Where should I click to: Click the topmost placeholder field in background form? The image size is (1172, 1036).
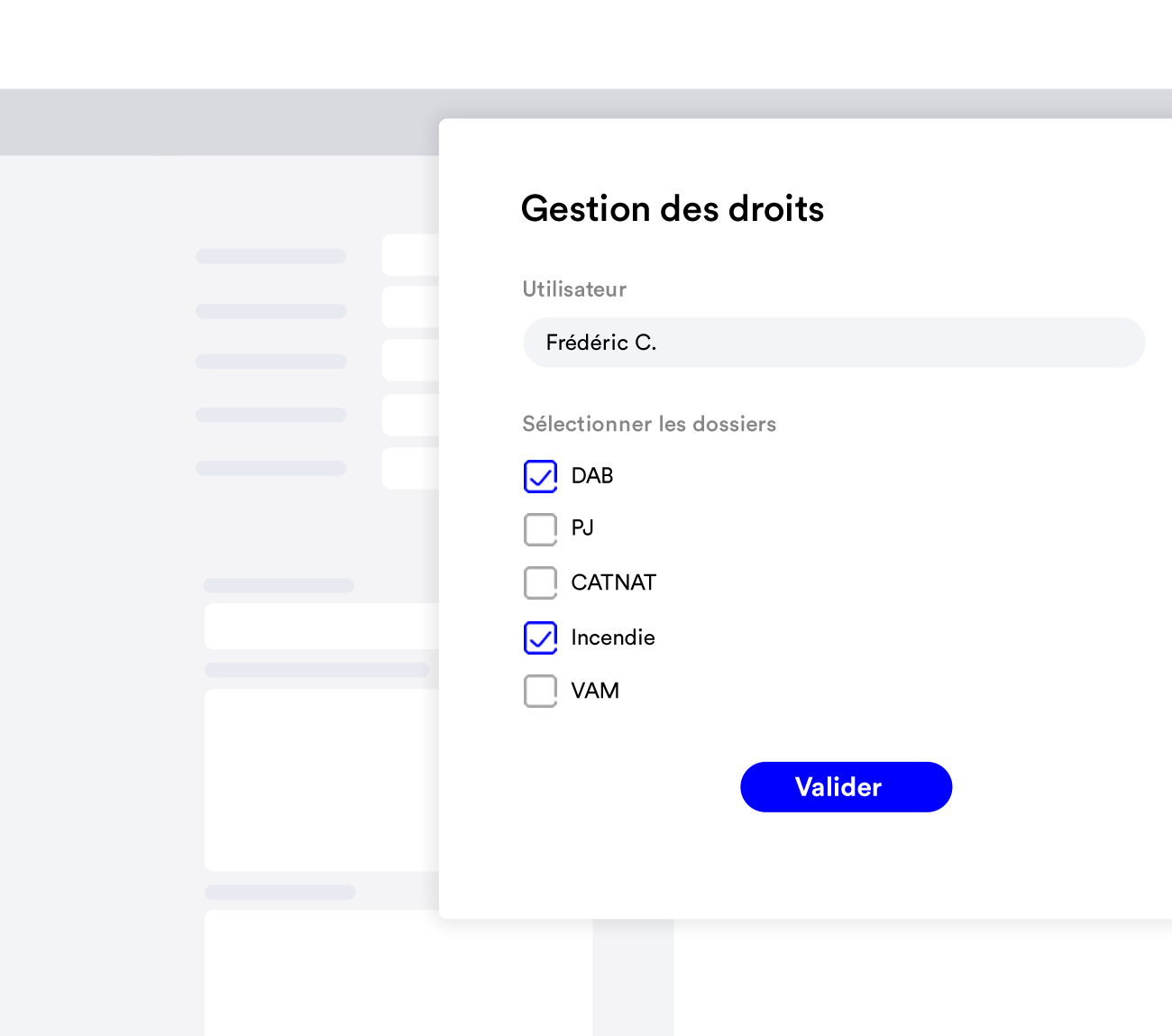[x=410, y=255]
